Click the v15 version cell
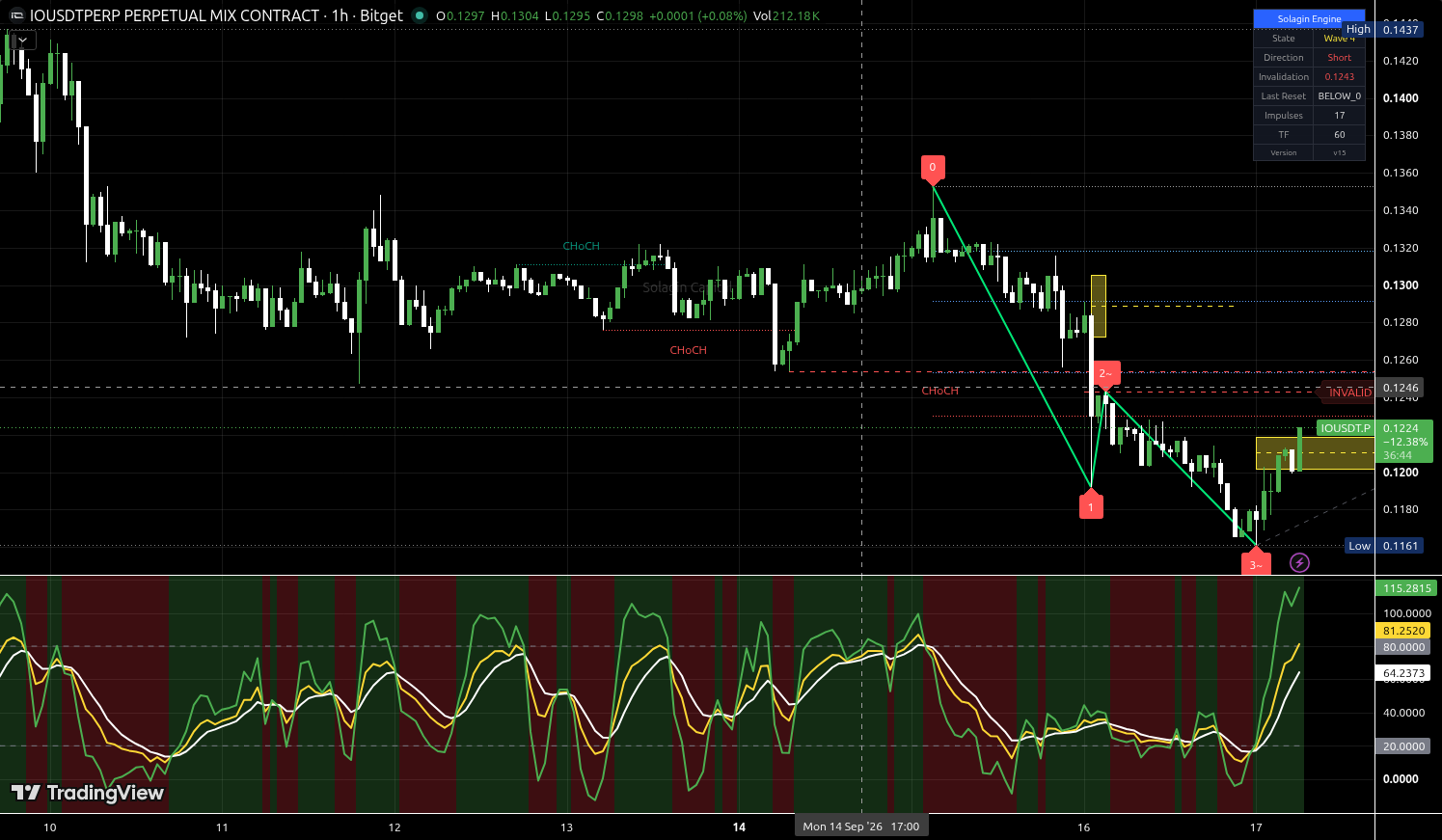The width and height of the screenshot is (1442, 840). (x=1339, y=152)
